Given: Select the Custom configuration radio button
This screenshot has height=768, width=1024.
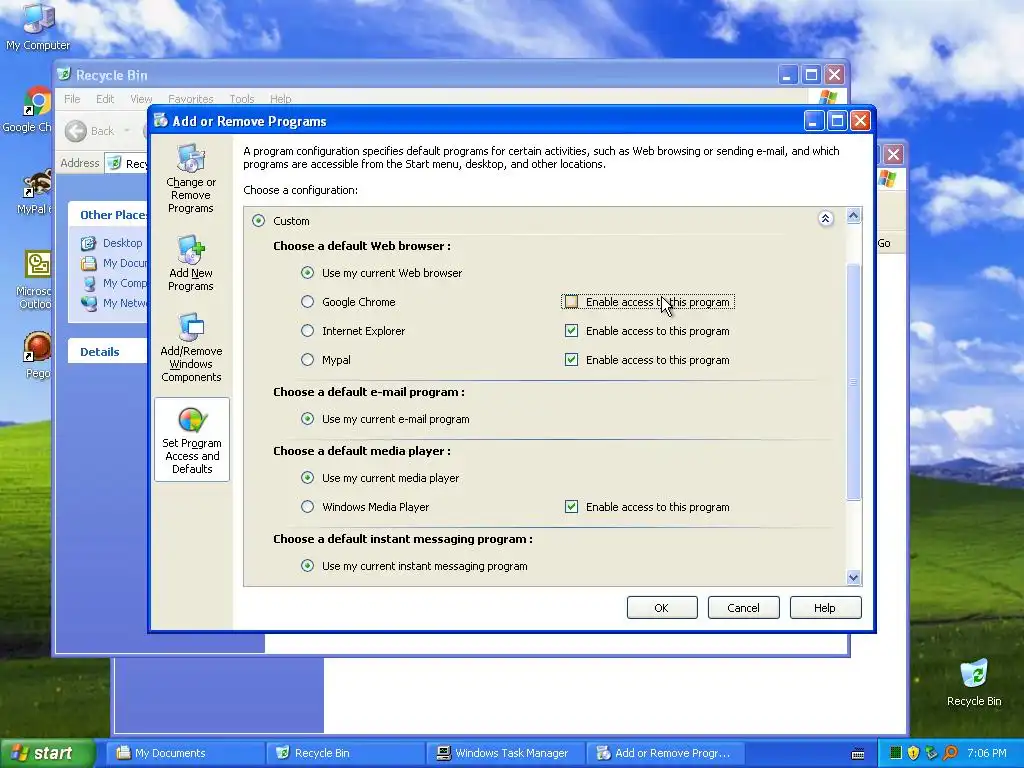Looking at the screenshot, I should tap(259, 221).
